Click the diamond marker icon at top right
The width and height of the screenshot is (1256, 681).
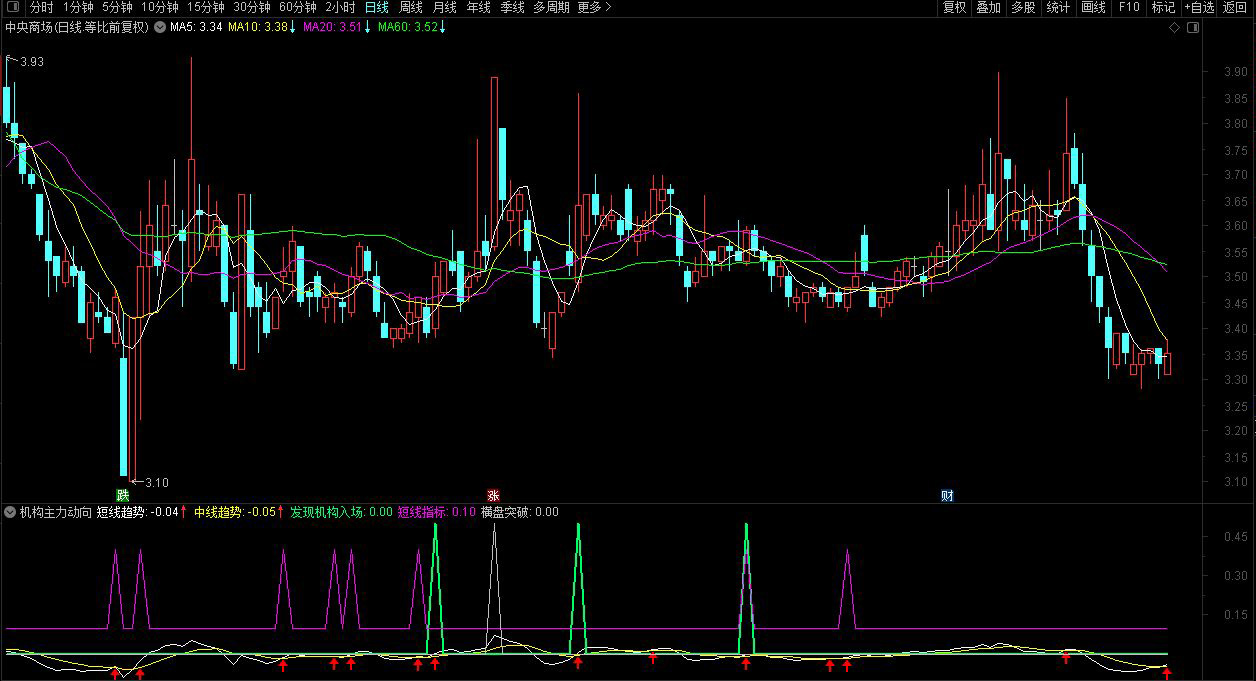click(1174, 28)
